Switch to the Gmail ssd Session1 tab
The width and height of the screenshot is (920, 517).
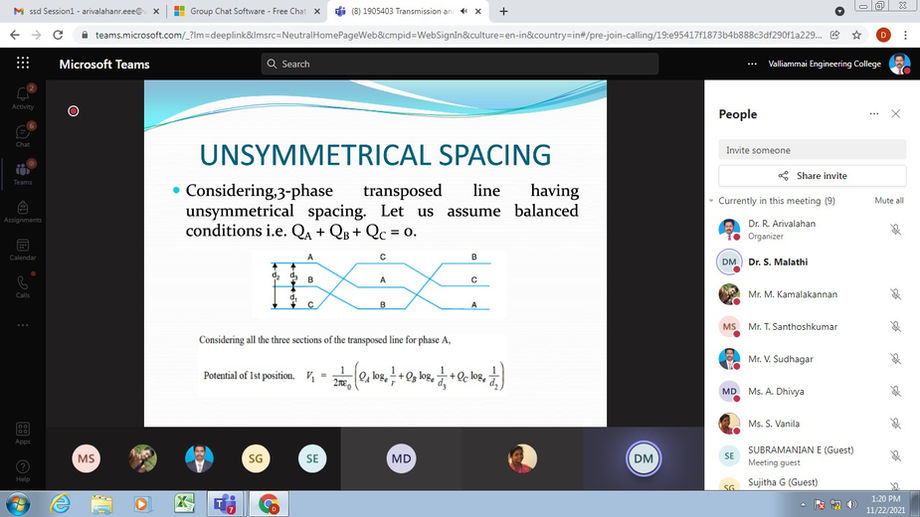pyautogui.click(x=86, y=11)
